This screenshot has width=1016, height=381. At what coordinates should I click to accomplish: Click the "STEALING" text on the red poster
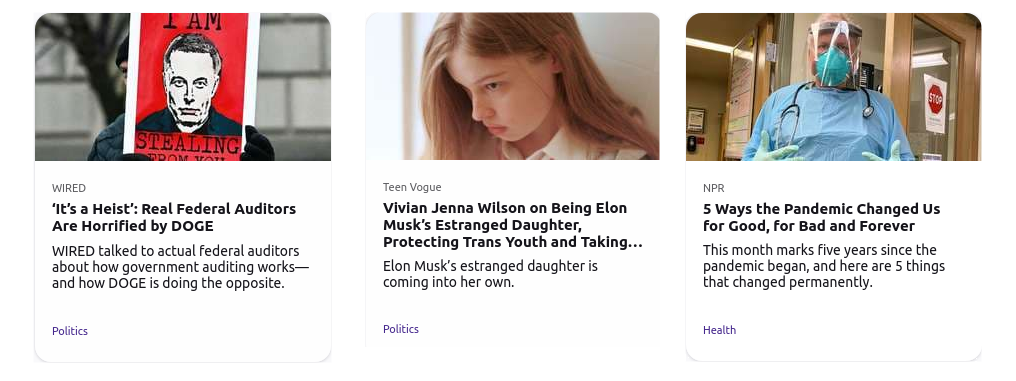pyautogui.click(x=188, y=143)
